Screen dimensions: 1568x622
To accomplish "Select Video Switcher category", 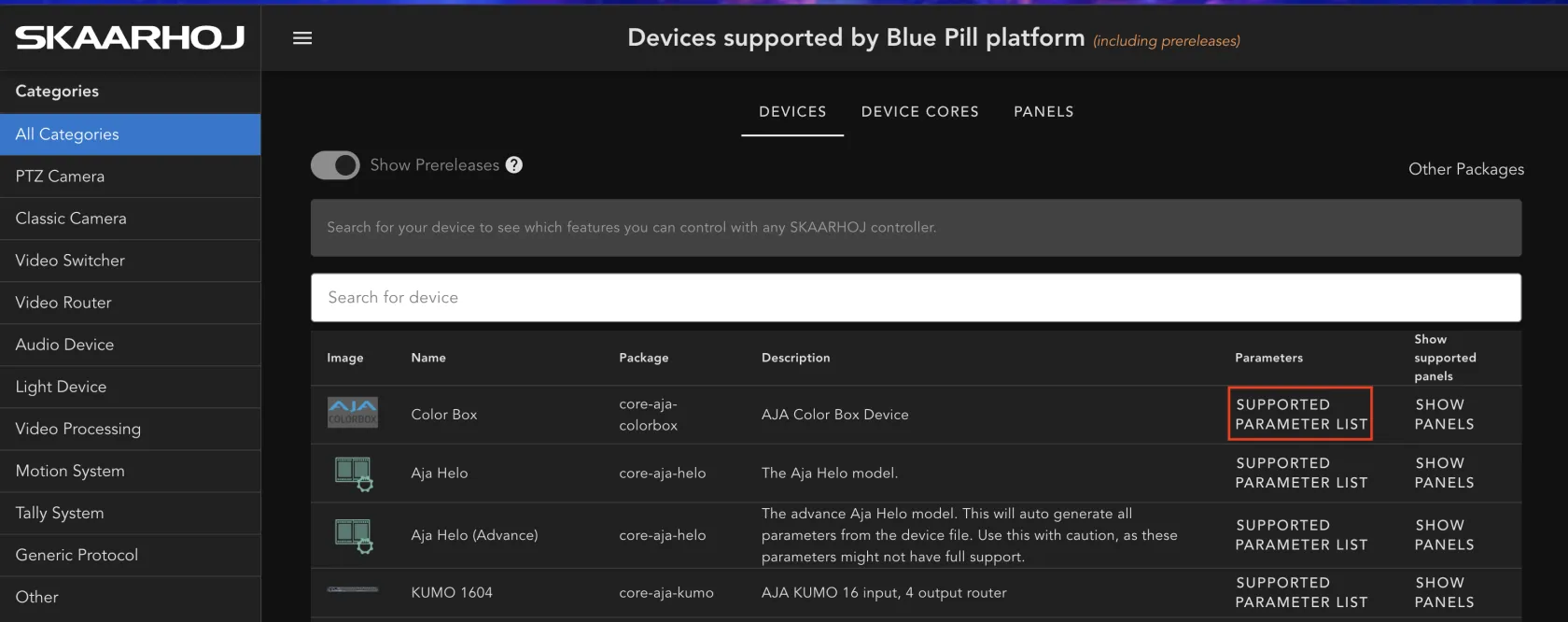I will pyautogui.click(x=130, y=261).
